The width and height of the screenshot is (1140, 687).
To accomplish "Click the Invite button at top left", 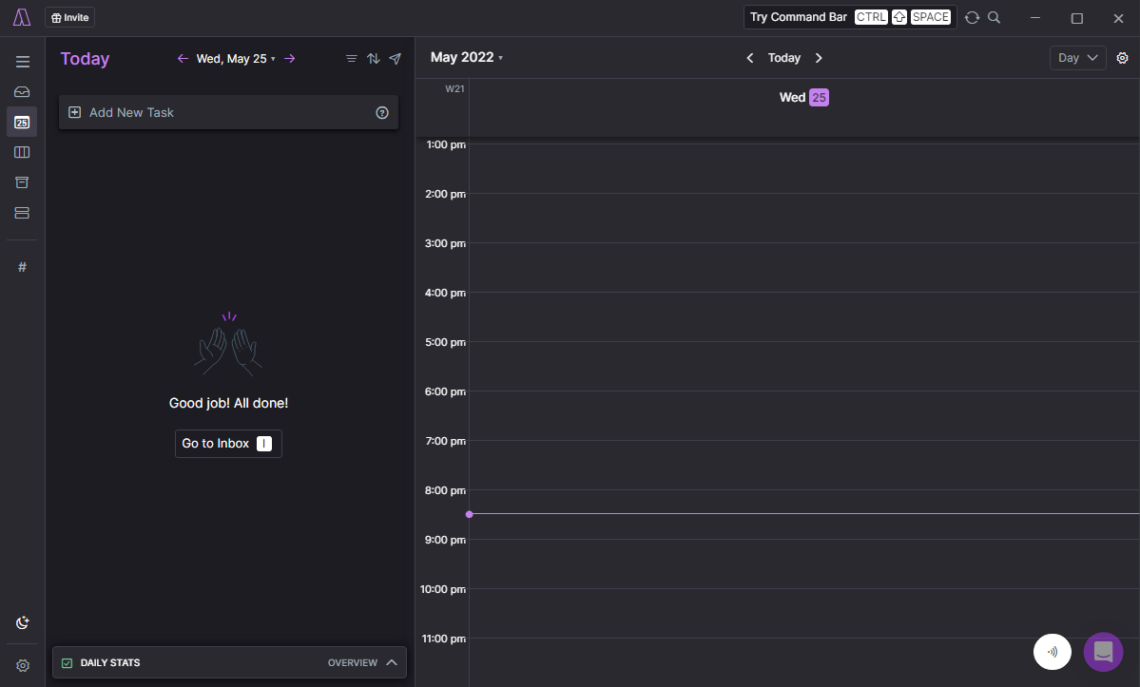I will 69,17.
